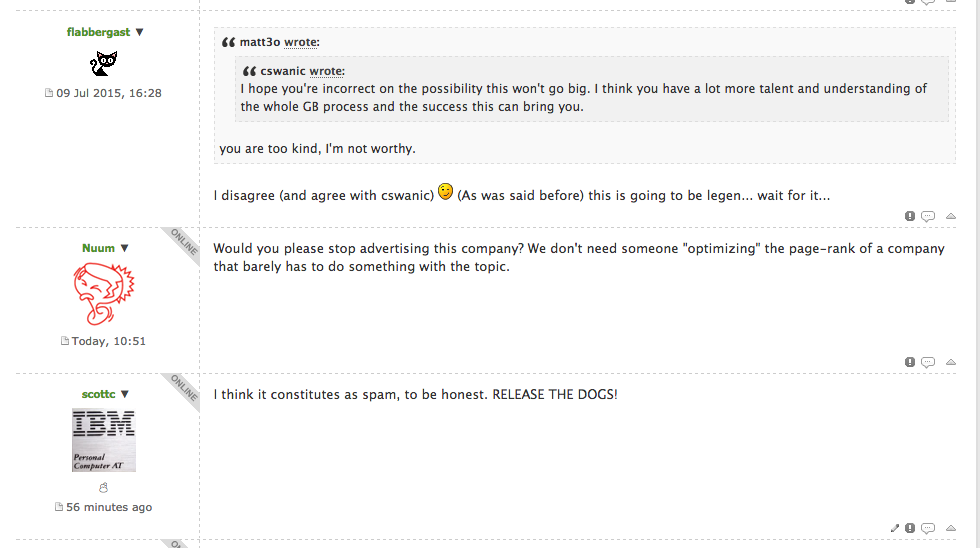The height and width of the screenshot is (548, 980).
Task: Jump to top from flabbergast's post arrow
Action: [951, 216]
